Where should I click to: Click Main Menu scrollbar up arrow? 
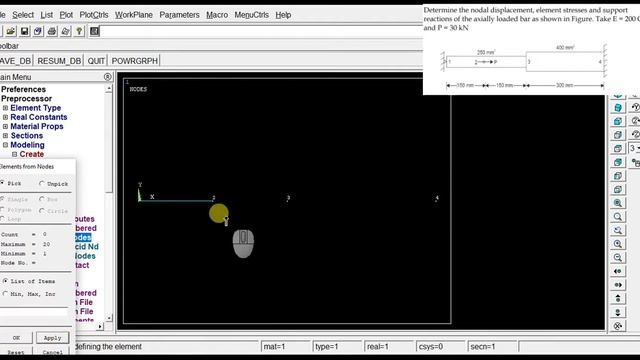coord(109,88)
